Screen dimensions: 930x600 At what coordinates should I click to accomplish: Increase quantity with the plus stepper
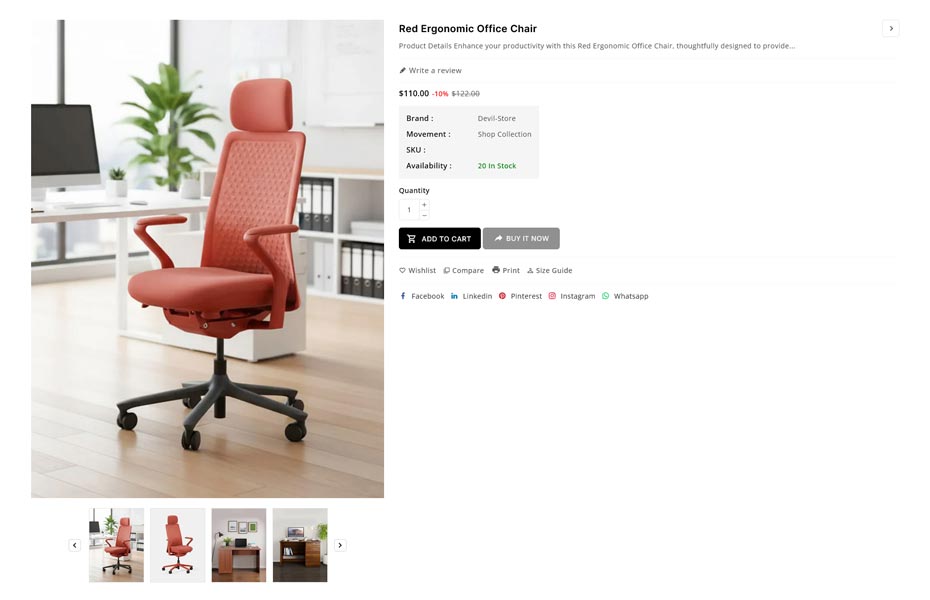(424, 205)
